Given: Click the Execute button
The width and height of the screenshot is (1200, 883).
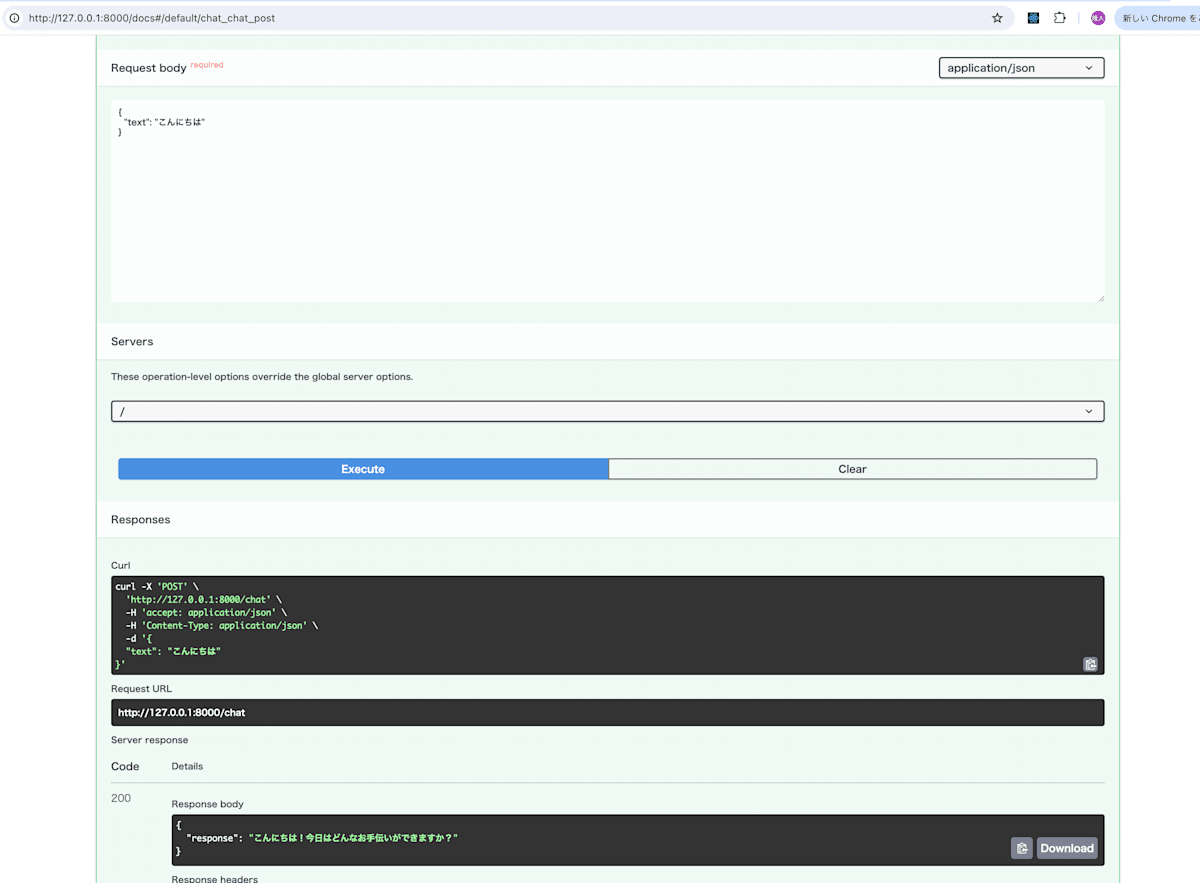Looking at the screenshot, I should [x=363, y=469].
